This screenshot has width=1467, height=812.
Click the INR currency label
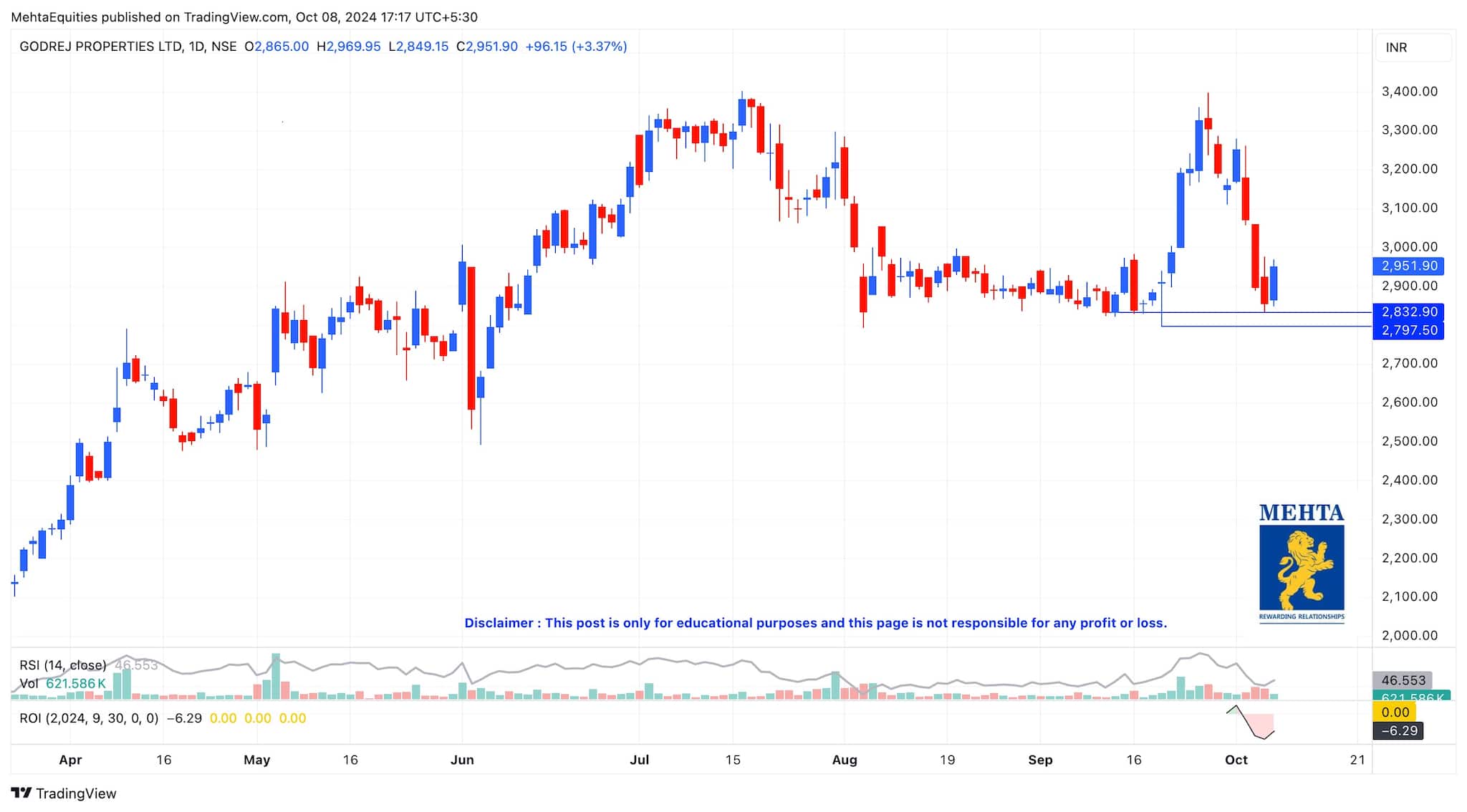click(x=1396, y=47)
